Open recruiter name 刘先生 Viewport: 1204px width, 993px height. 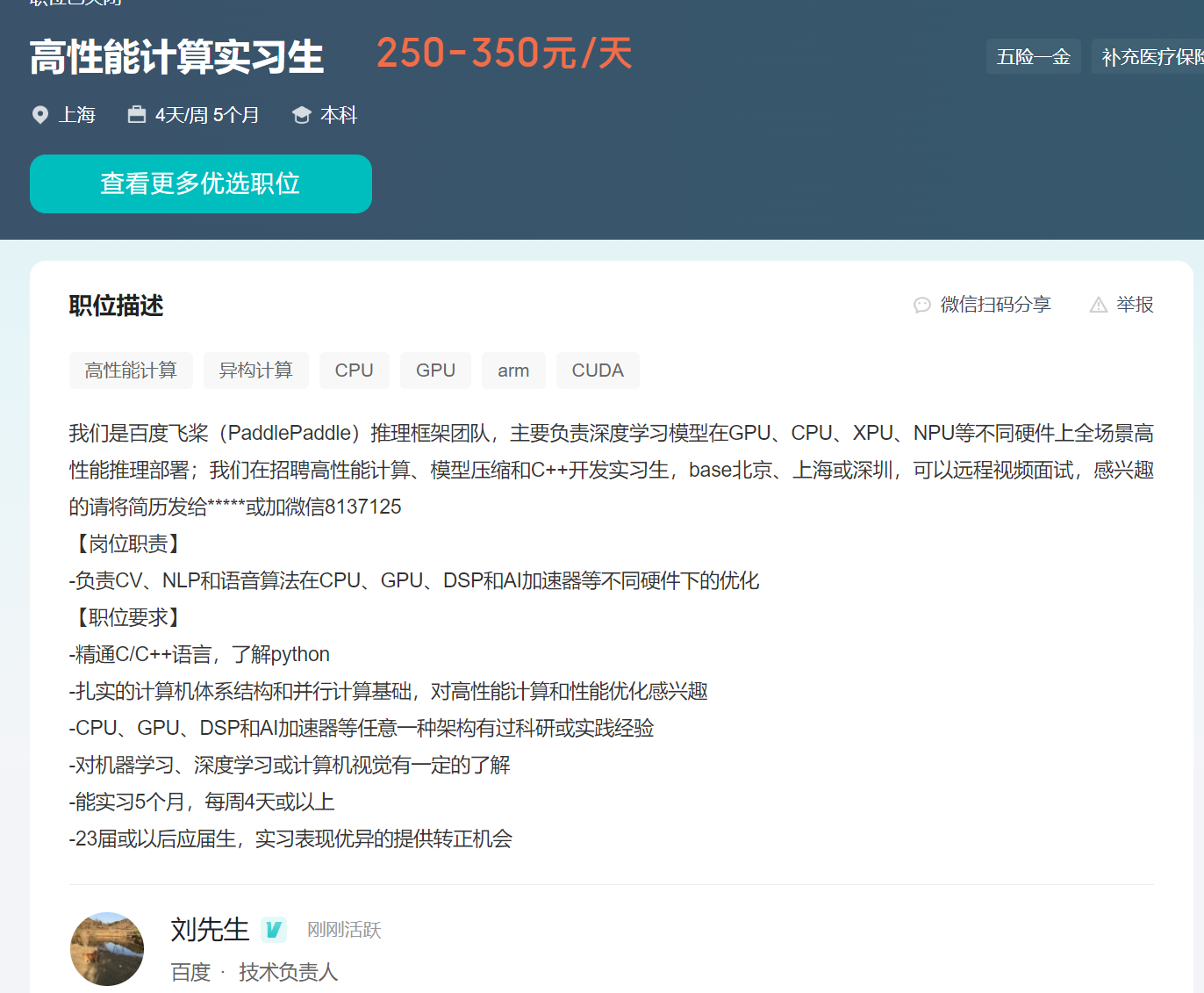click(210, 929)
